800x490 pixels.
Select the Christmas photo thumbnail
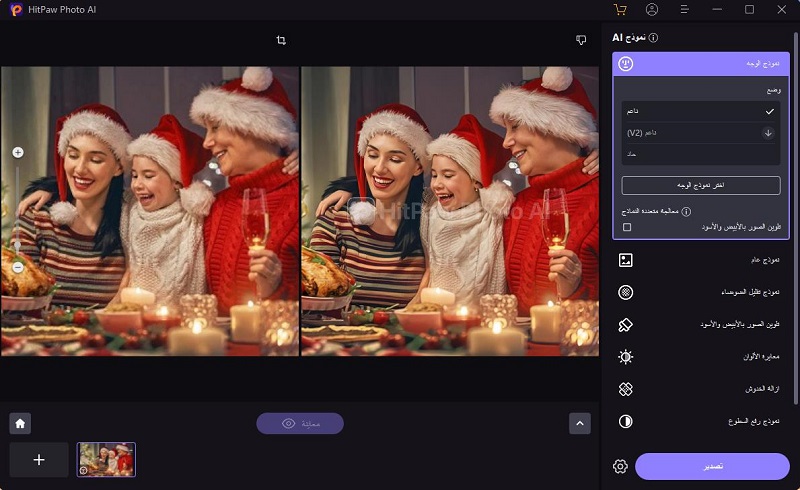106,459
